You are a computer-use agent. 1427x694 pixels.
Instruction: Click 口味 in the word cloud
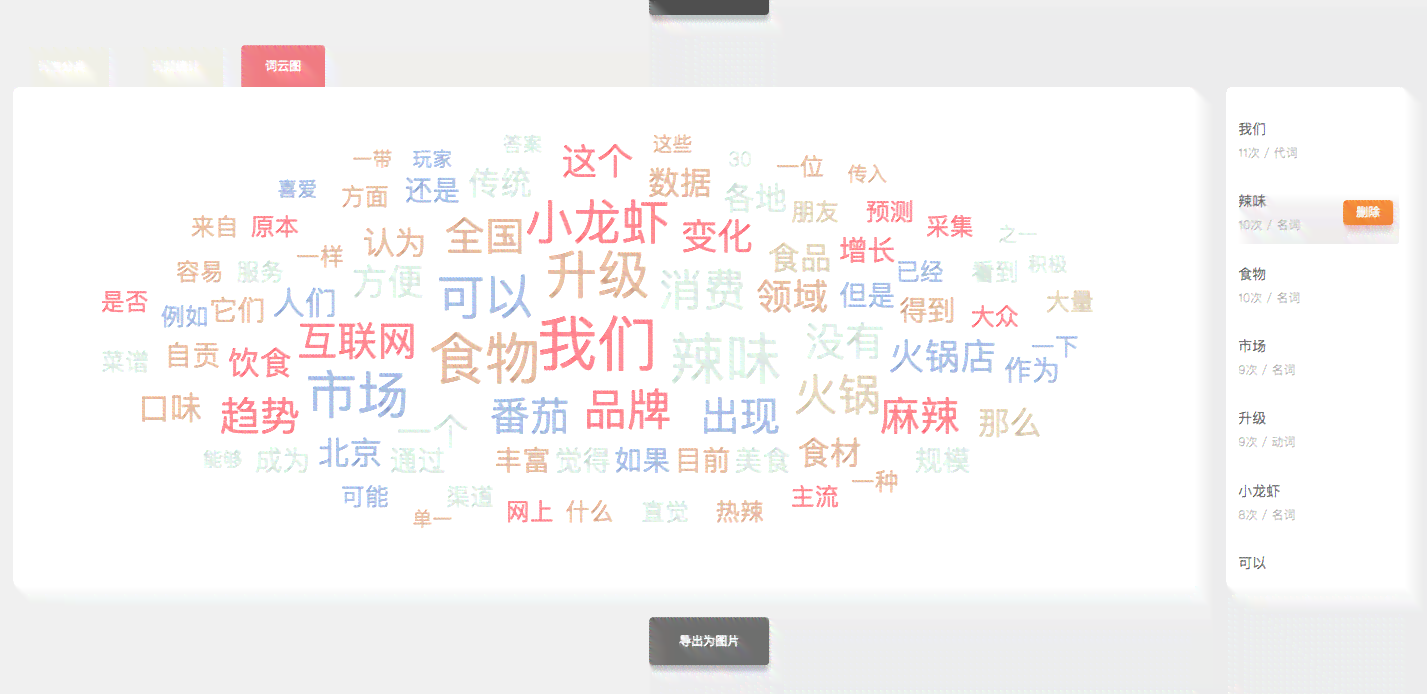pos(171,408)
